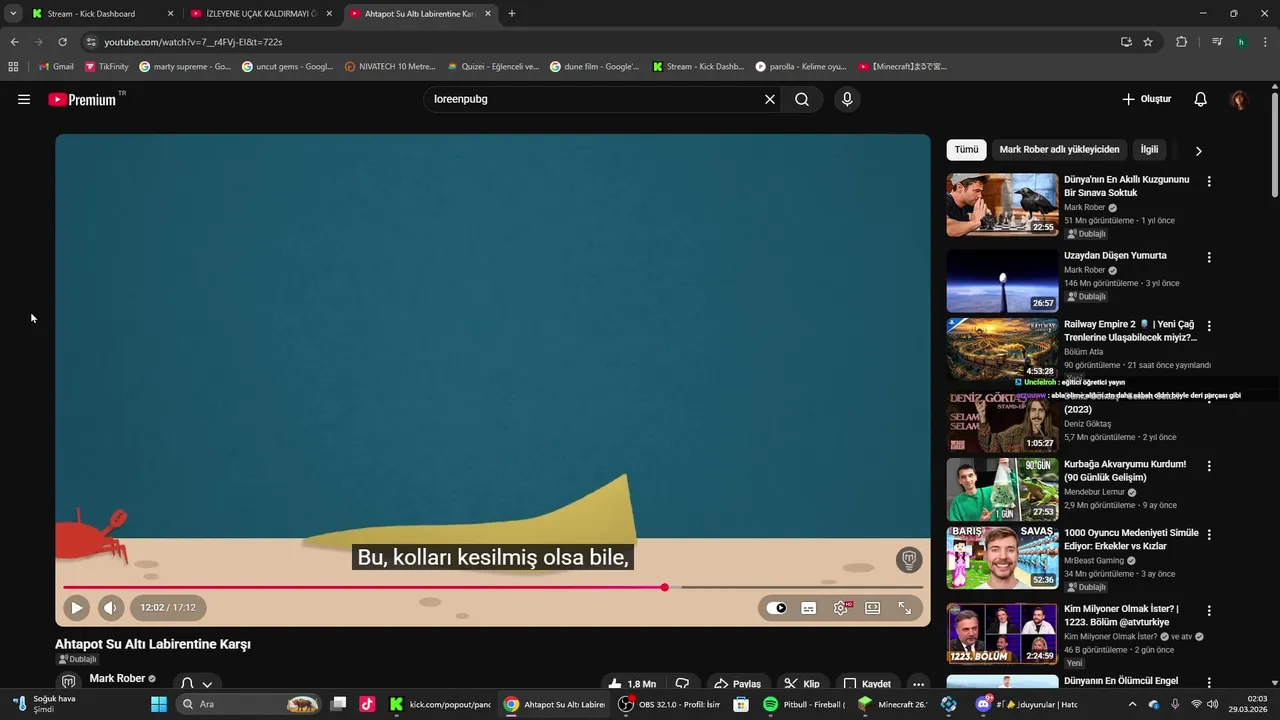The image size is (1280, 720).
Task: Open Windows Start menu
Action: pos(159,704)
